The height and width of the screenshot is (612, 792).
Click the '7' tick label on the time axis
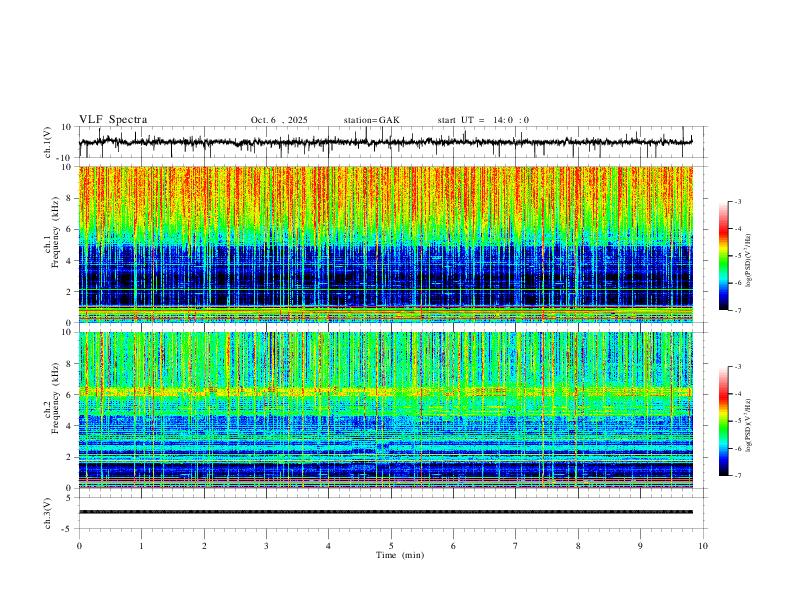(516, 546)
